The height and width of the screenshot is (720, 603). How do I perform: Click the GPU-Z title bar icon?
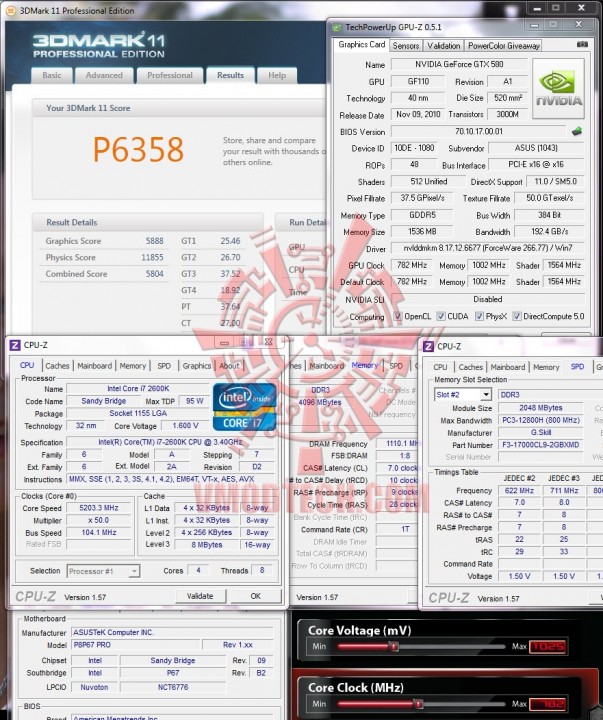(x=338, y=28)
